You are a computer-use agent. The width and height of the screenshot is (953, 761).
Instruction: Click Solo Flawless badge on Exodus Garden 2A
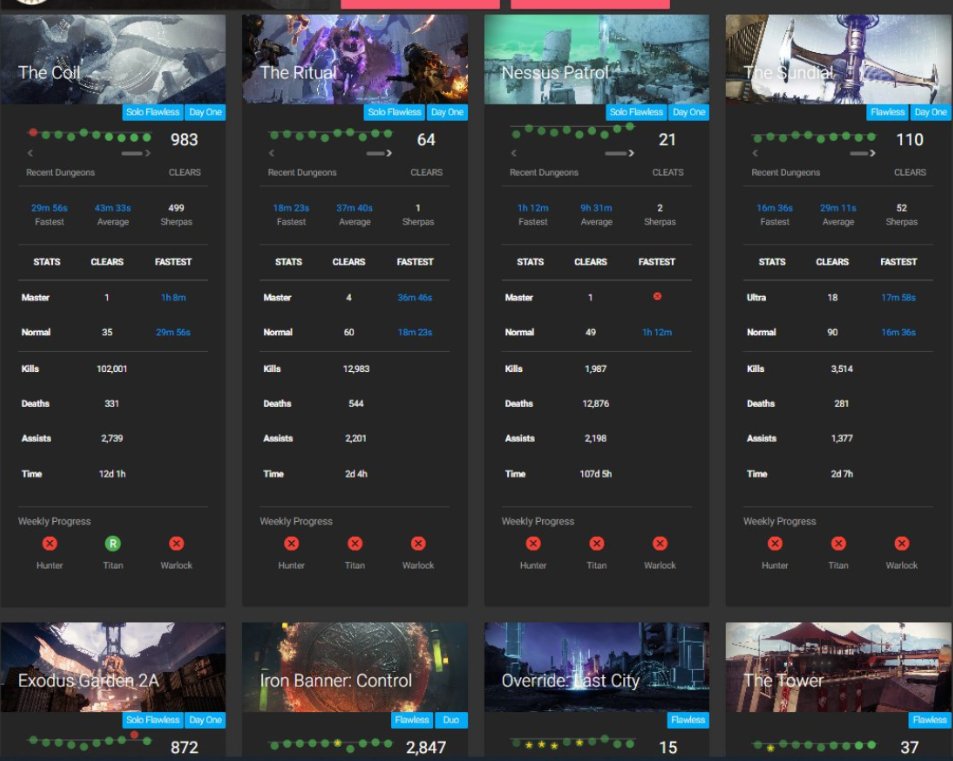point(153,720)
